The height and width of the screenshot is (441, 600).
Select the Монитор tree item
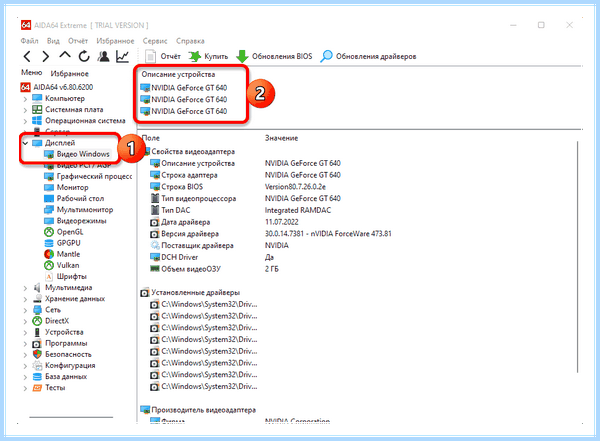click(x=66, y=187)
